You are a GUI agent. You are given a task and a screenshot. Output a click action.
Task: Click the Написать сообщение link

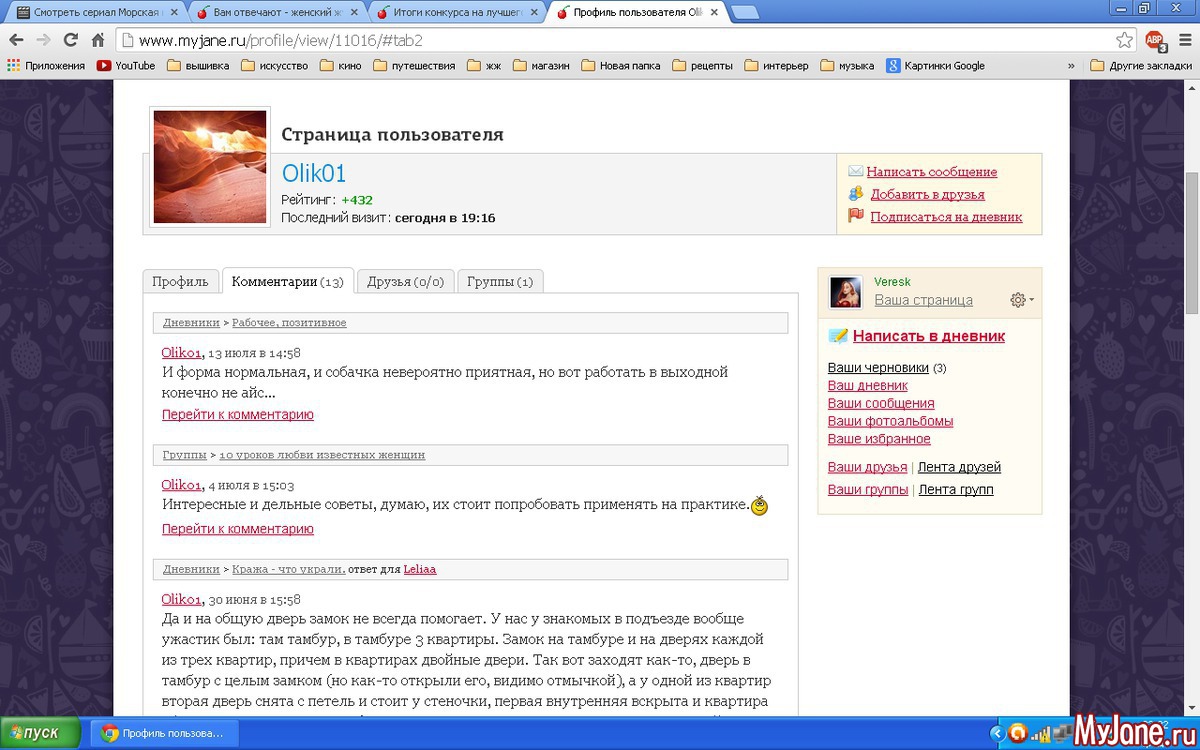click(931, 172)
